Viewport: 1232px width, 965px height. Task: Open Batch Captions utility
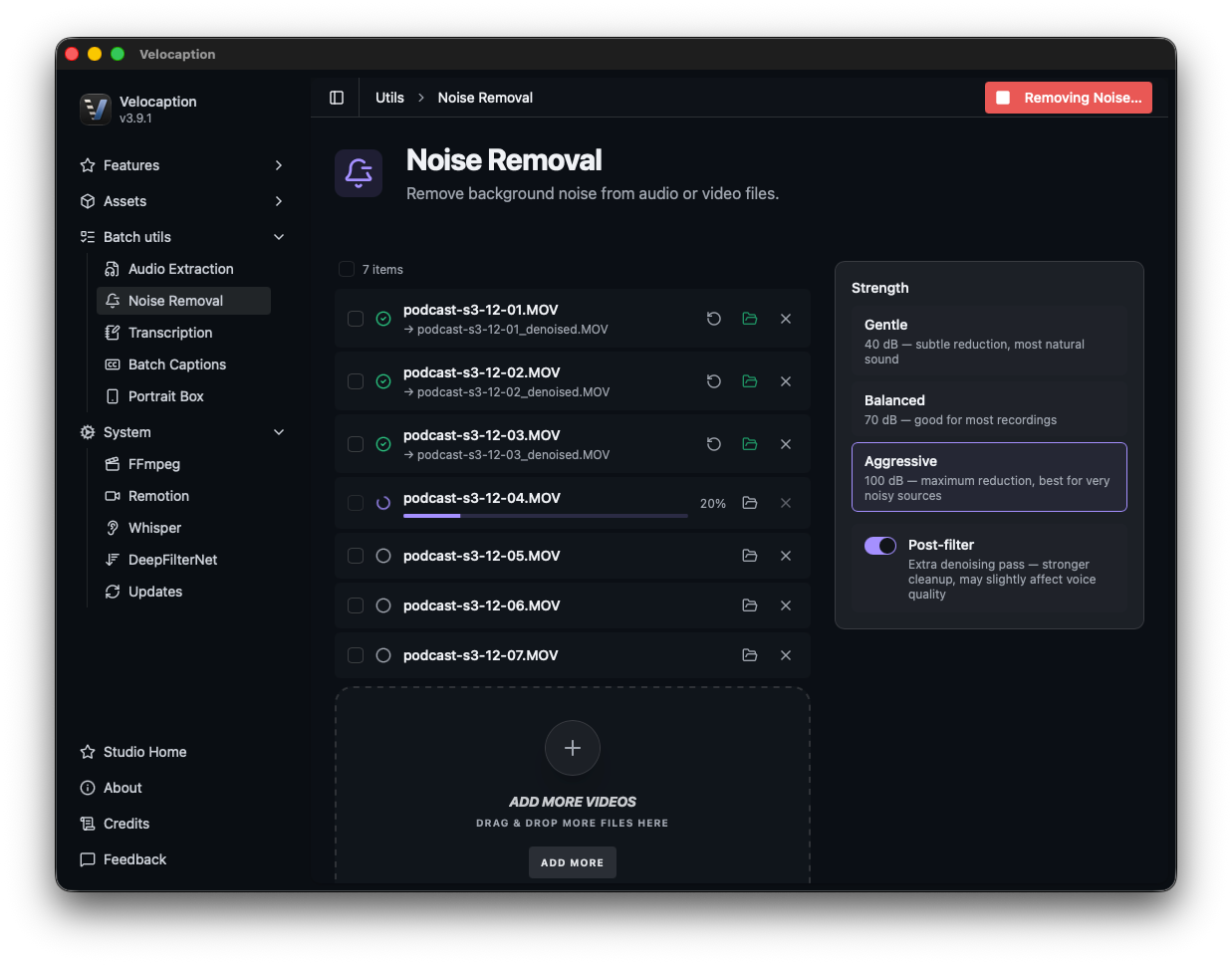pos(183,364)
